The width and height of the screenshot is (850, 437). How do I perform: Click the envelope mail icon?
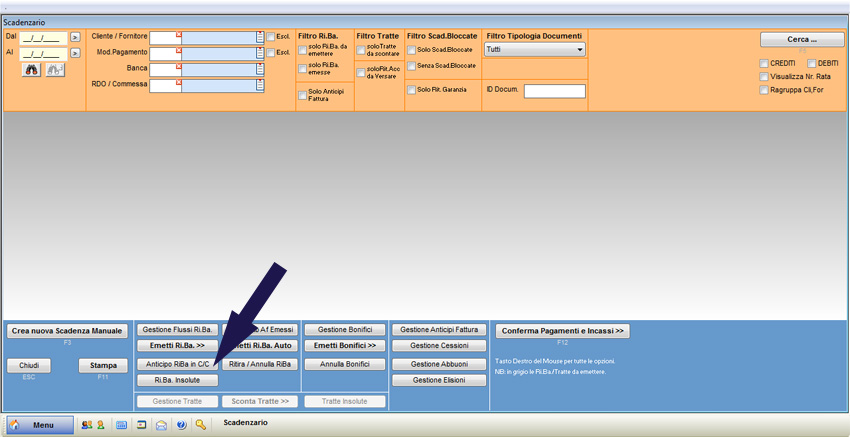click(161, 425)
